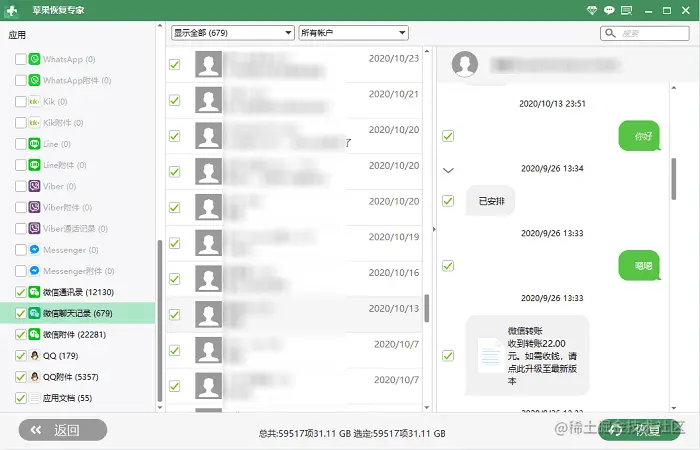Open the conversation dated 2020/10/21

coord(294,100)
